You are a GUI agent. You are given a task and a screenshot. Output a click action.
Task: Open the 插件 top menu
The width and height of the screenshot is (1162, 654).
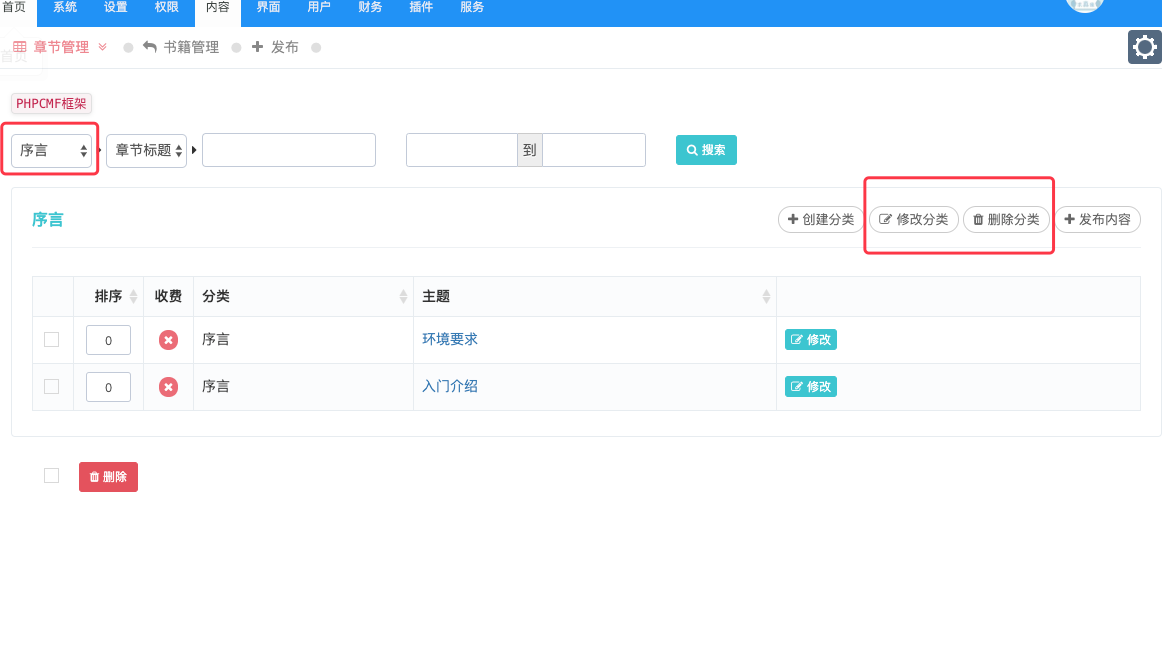pos(421,7)
